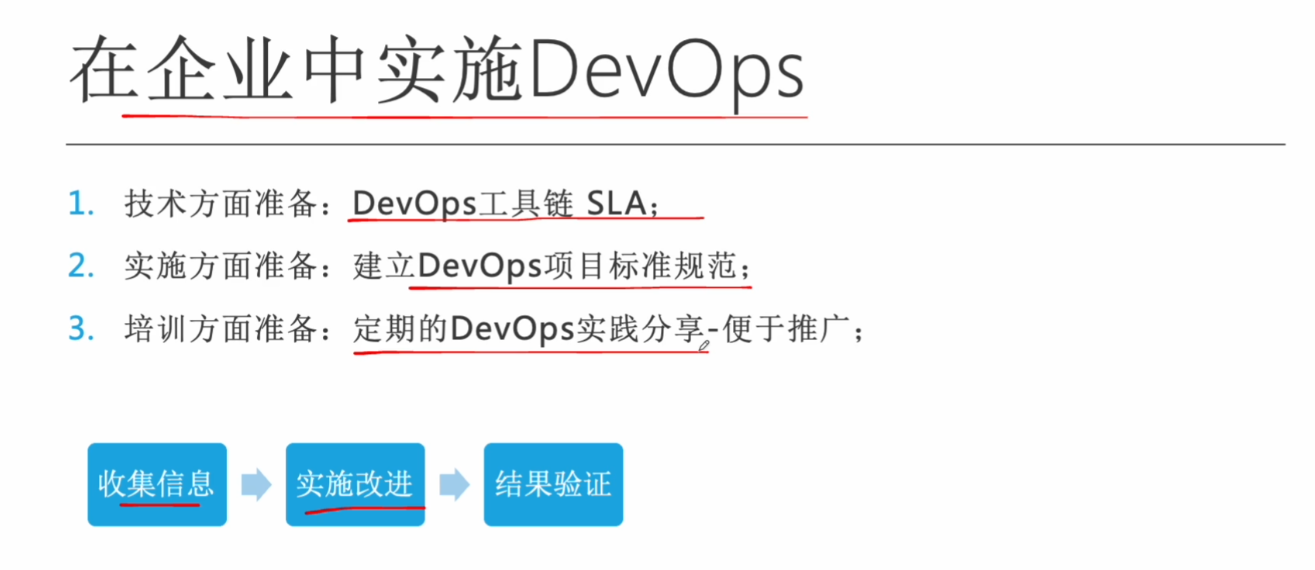
Task: Click list number 2.
Action: pos(81,266)
